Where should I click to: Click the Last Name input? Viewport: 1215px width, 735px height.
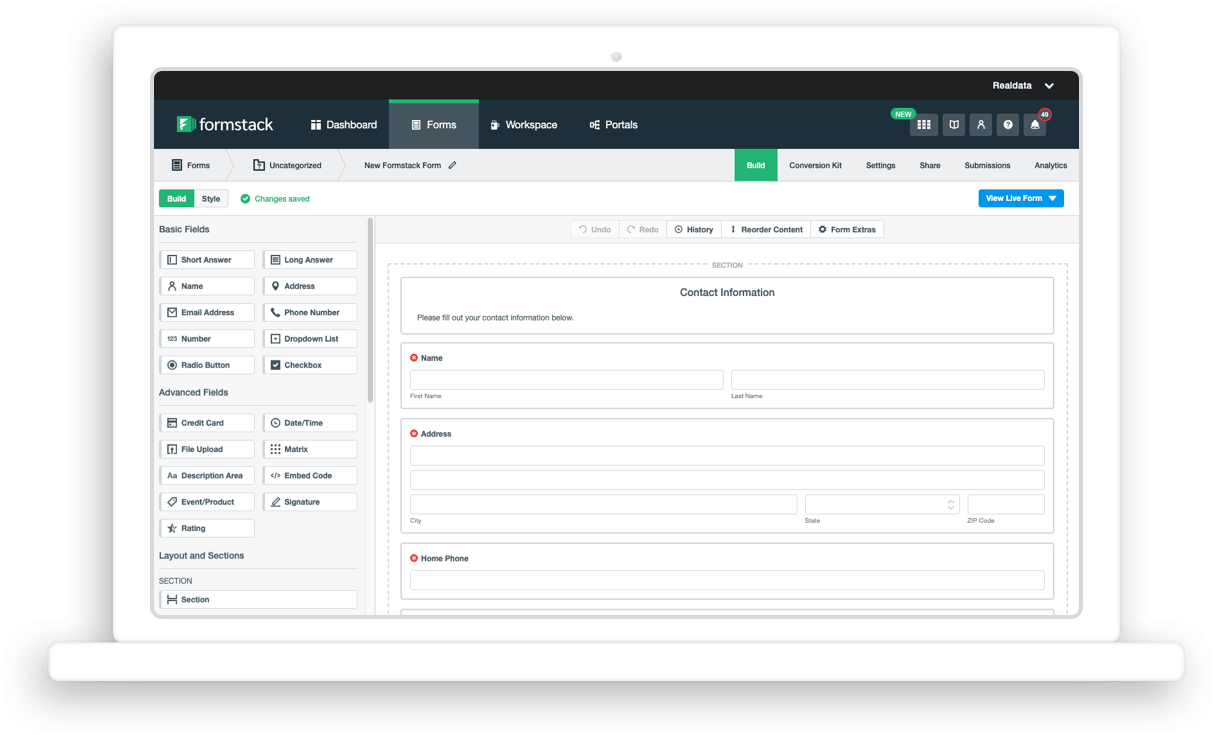click(888, 380)
